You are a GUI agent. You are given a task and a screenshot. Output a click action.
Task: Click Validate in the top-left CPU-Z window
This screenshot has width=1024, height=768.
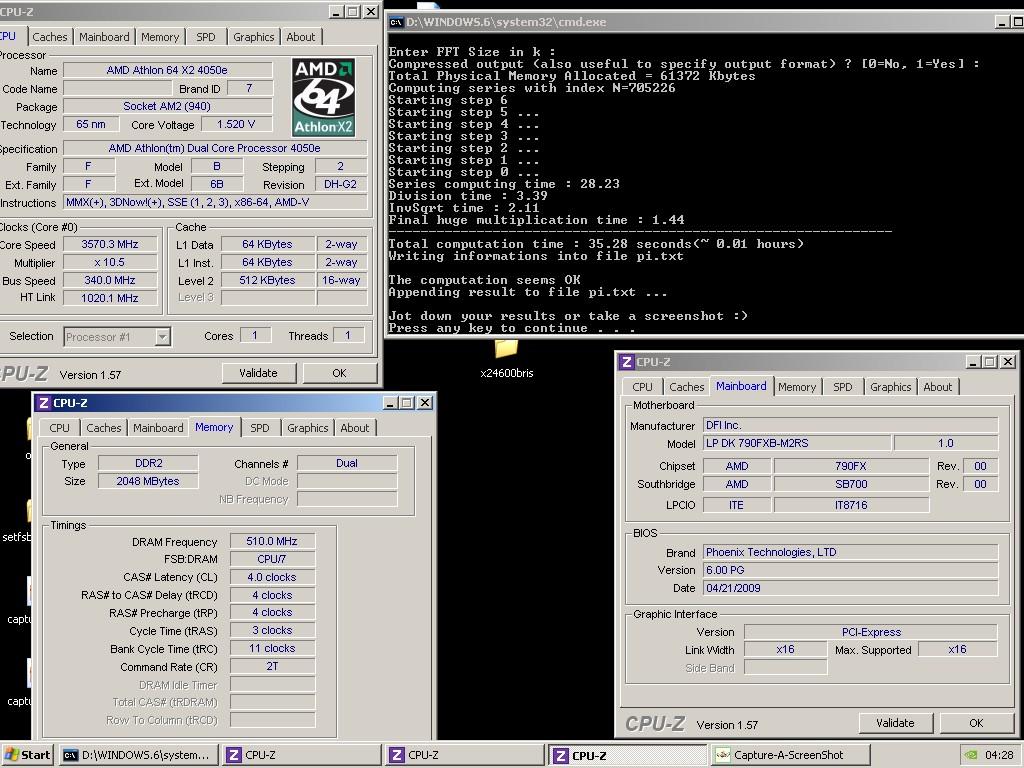pyautogui.click(x=259, y=373)
